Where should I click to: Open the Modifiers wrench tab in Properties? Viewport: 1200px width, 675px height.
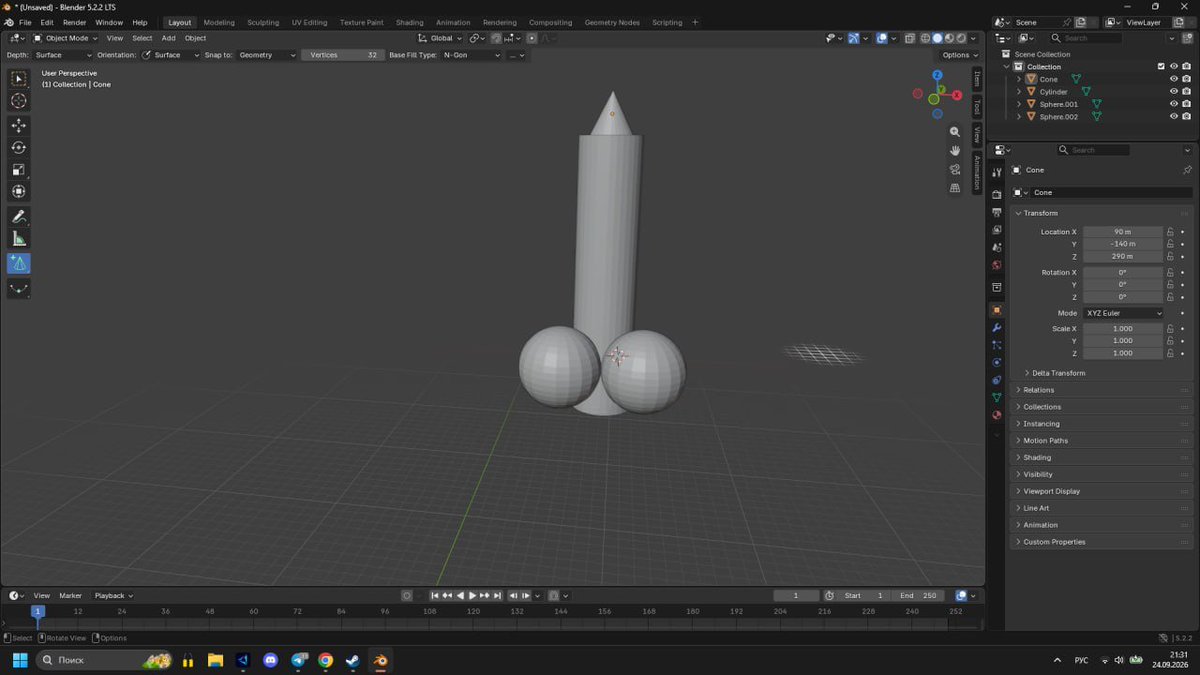click(x=996, y=328)
